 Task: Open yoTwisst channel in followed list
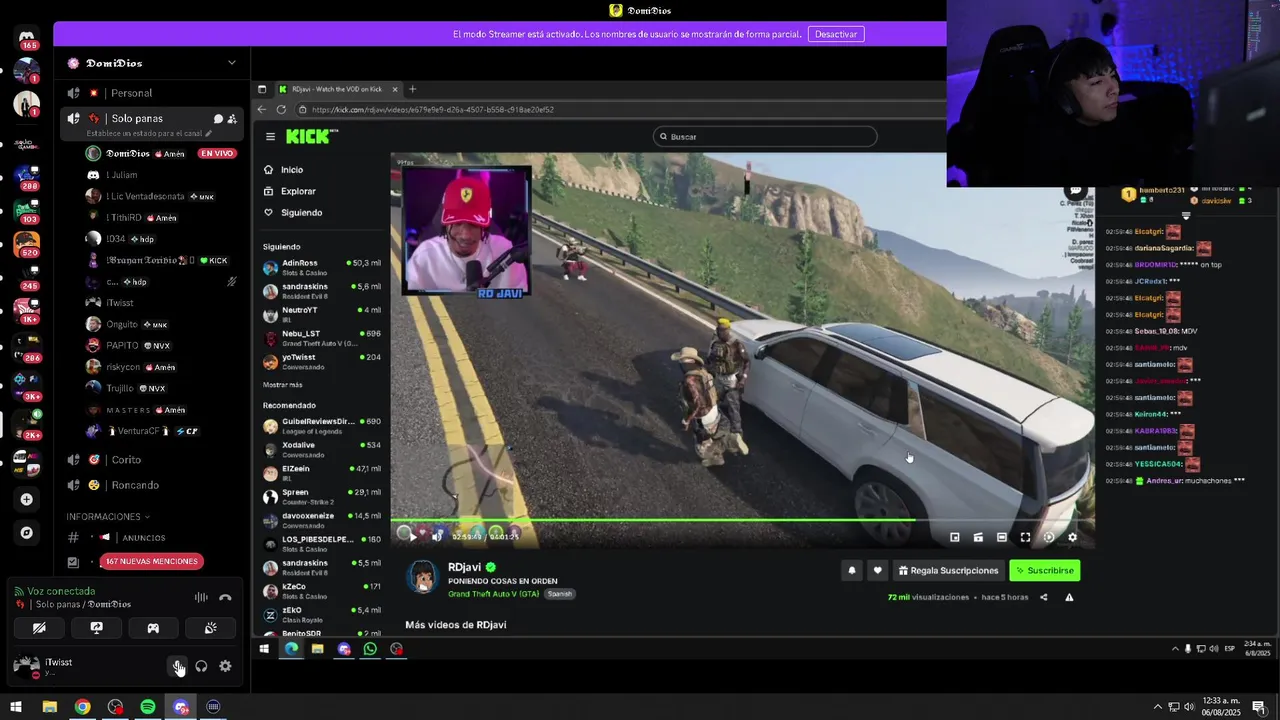322,361
